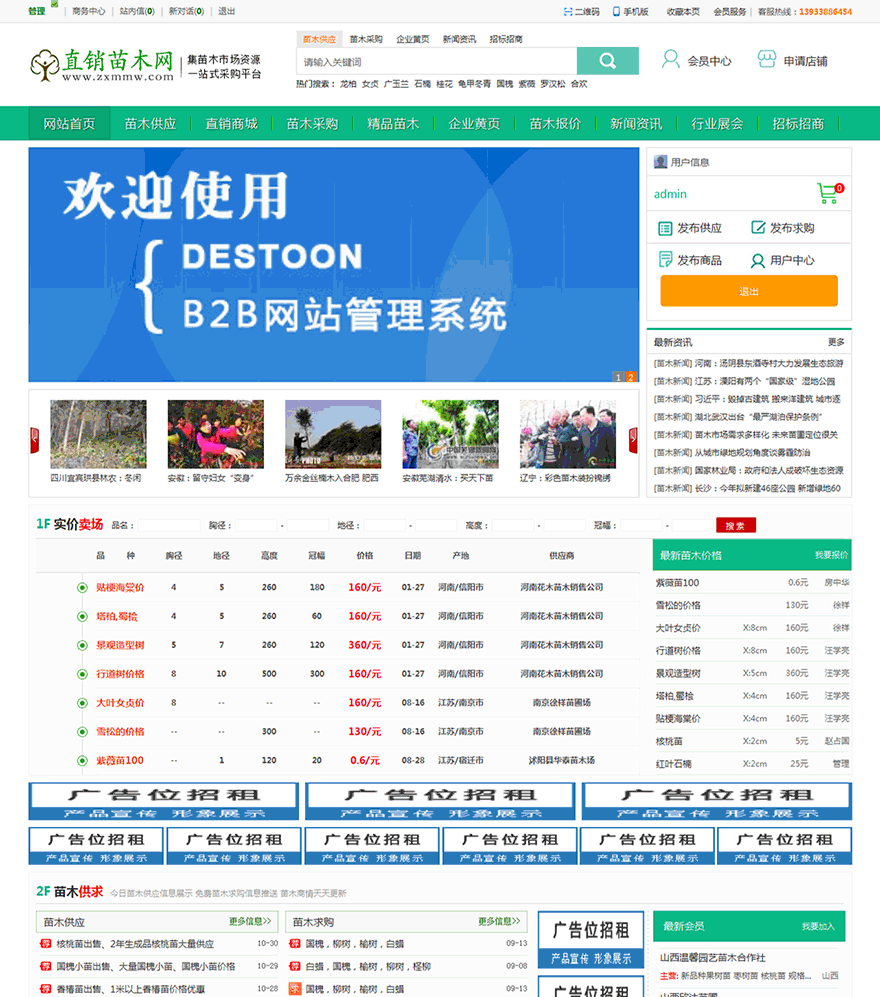
Task: Focus the keyword search input field
Action: (437, 62)
